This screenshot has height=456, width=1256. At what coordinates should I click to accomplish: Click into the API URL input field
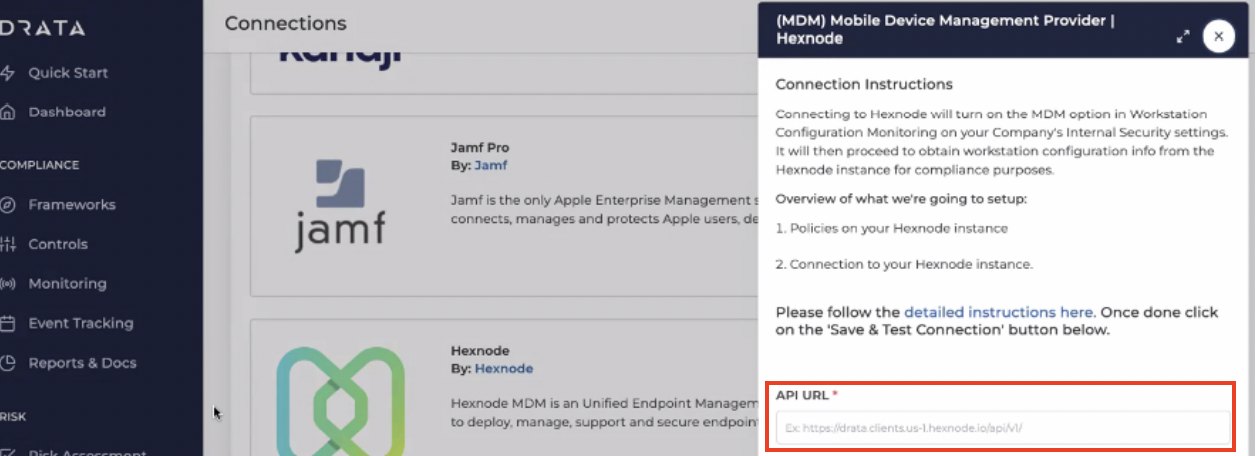pyautogui.click(x=1003, y=428)
